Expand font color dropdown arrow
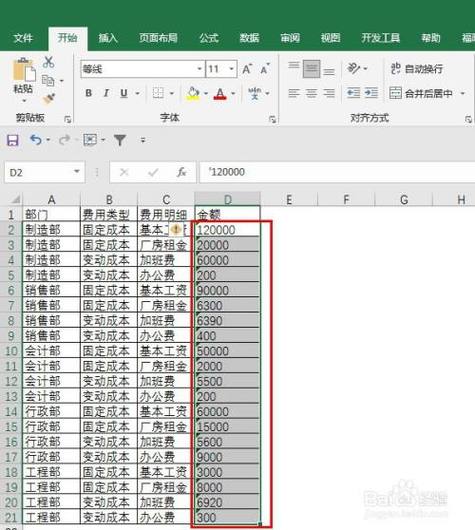The image size is (475, 530). [x=233, y=93]
